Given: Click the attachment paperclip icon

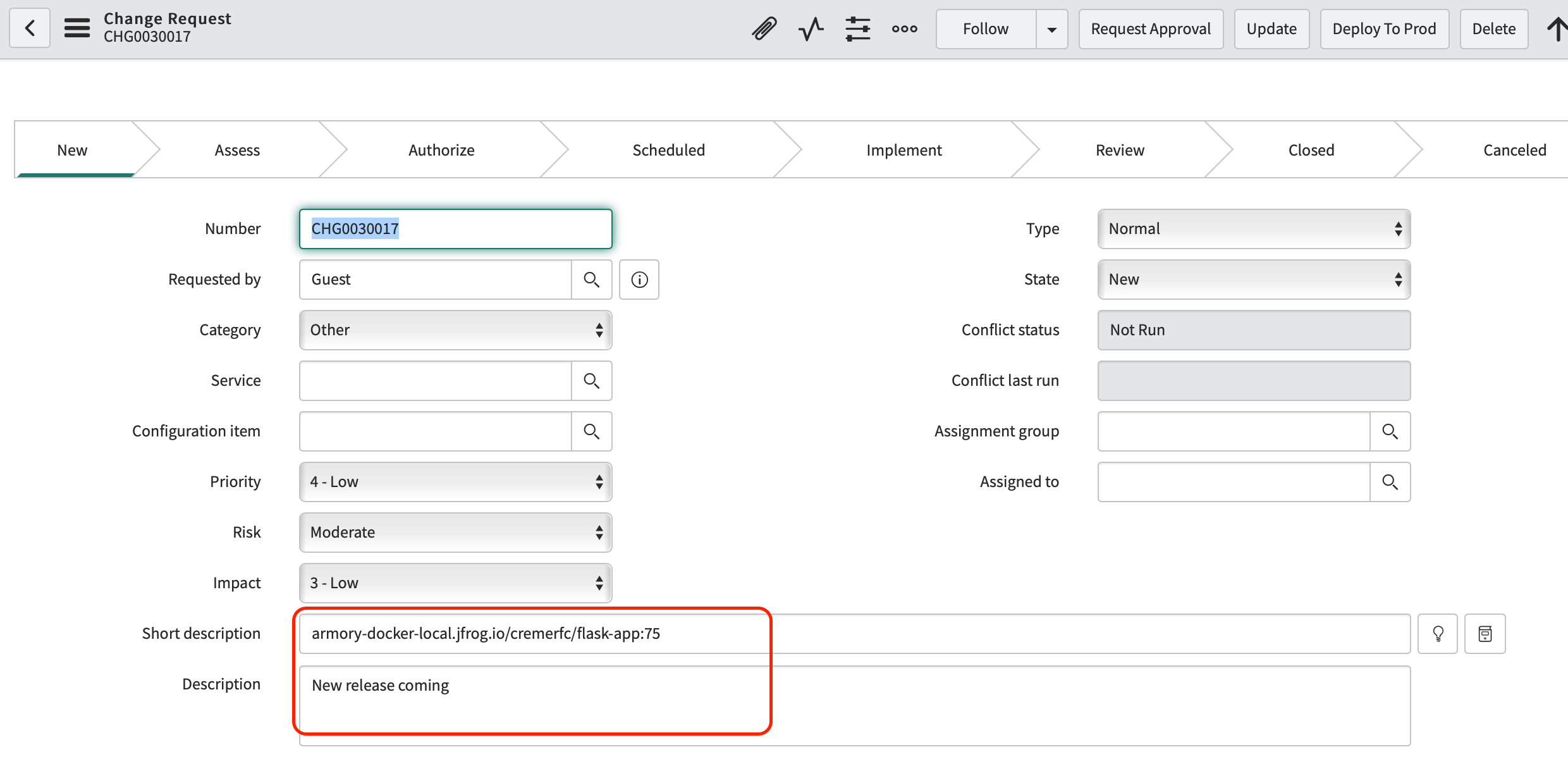Looking at the screenshot, I should pos(764,29).
